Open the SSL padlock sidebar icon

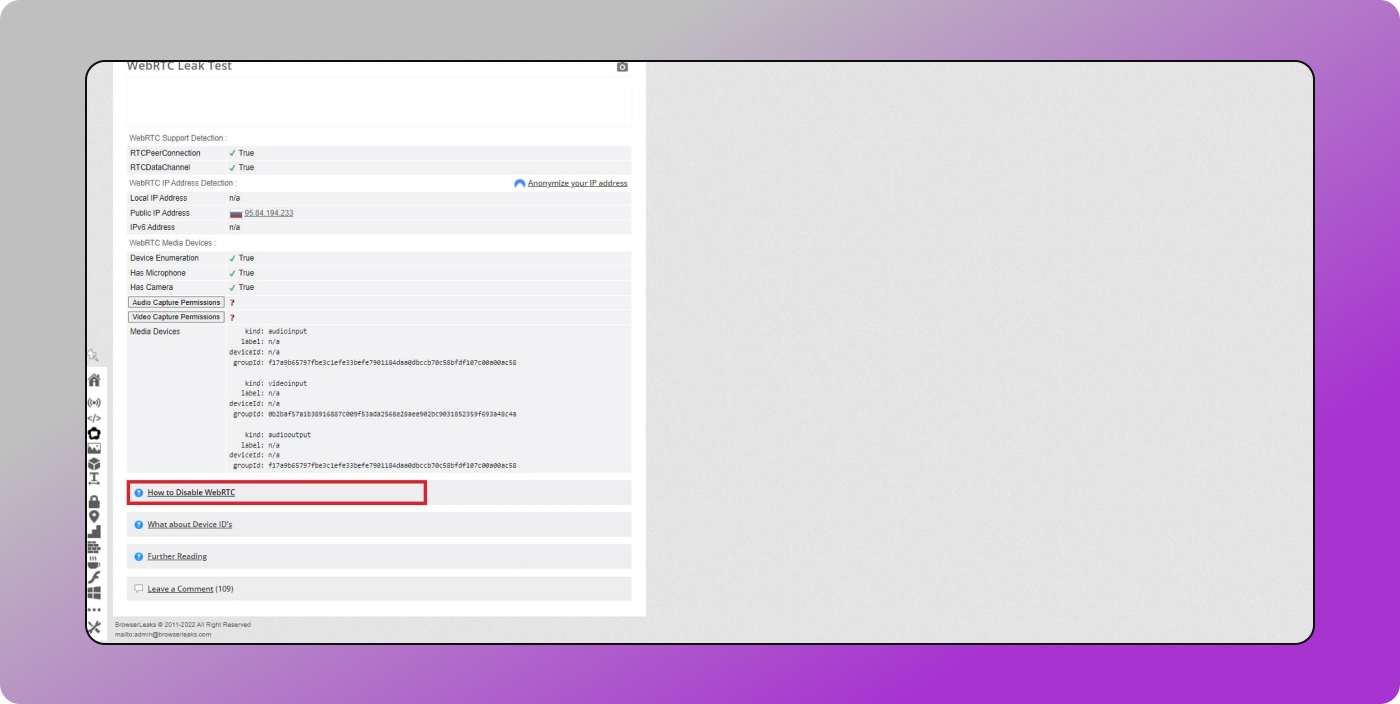(x=94, y=501)
